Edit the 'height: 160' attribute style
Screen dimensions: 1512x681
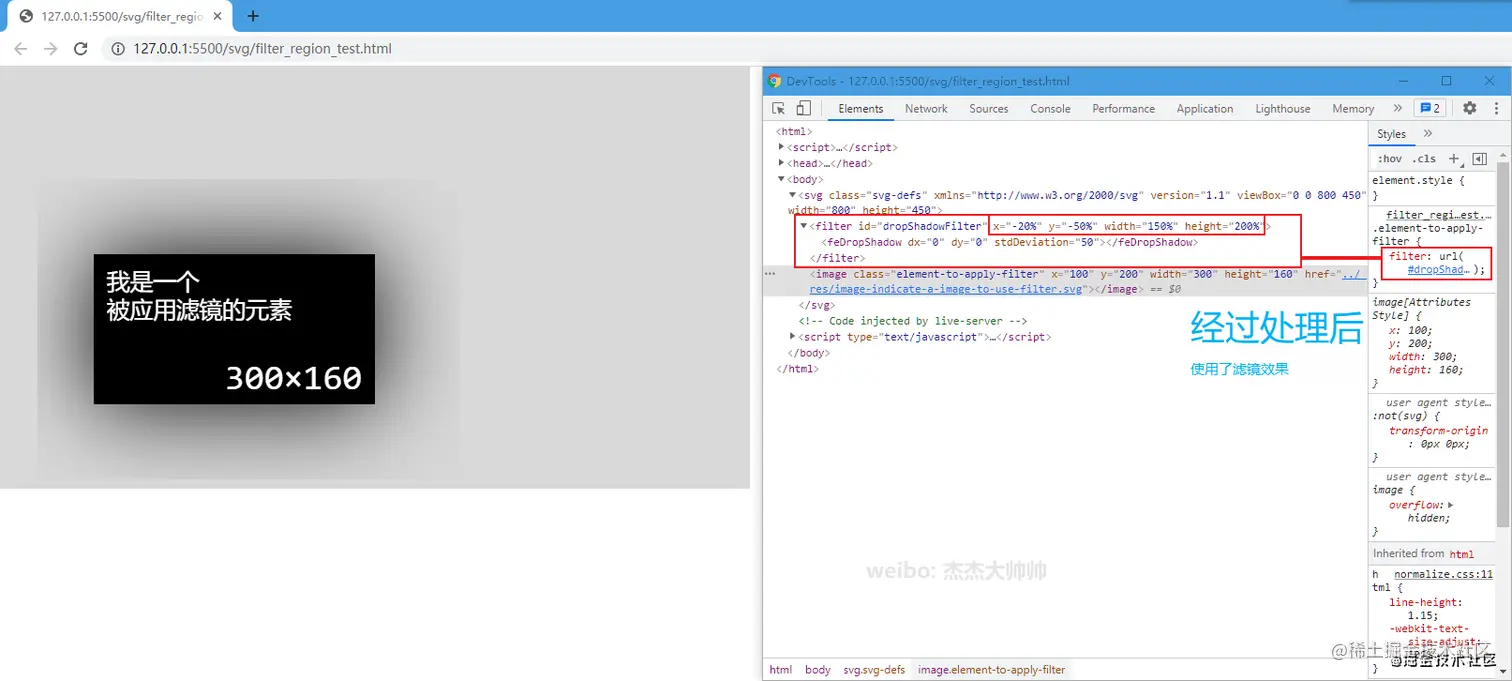[1426, 369]
